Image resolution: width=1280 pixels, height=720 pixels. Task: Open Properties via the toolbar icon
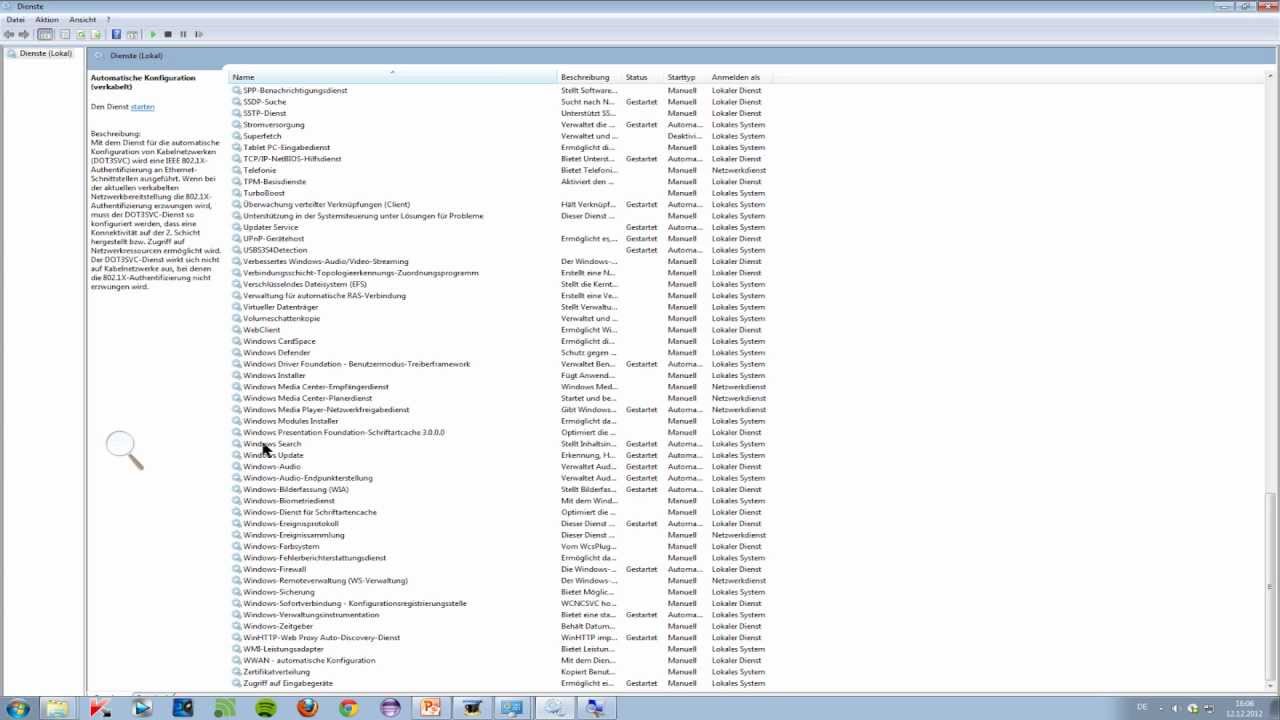(x=65, y=34)
